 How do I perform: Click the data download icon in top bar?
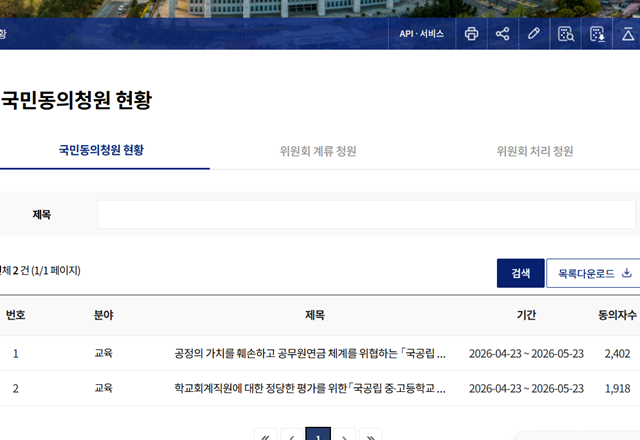597,34
